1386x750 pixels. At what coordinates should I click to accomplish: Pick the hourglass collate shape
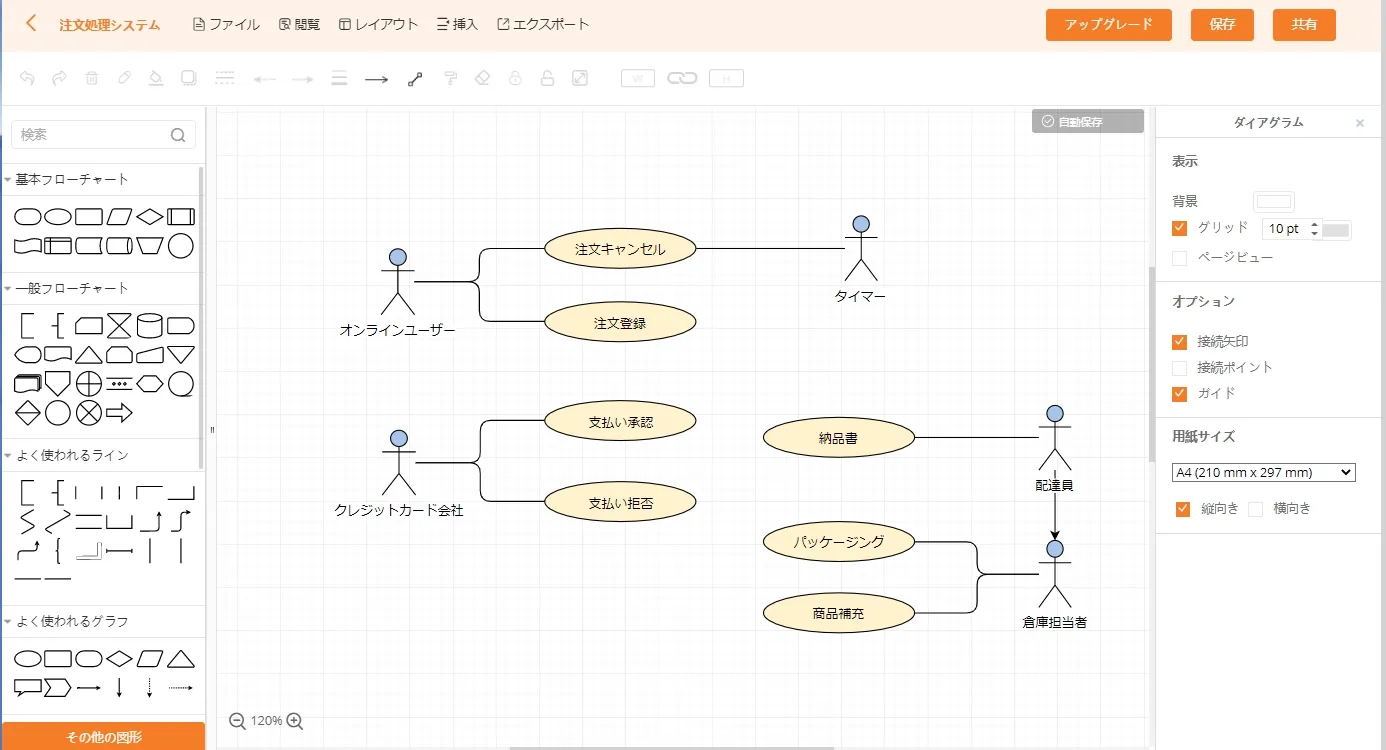(x=119, y=325)
